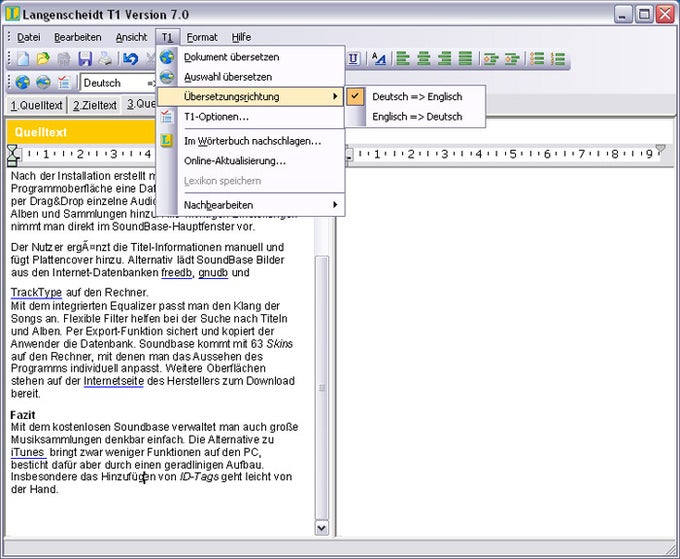This screenshot has width=680, height=559.
Task: Click inside the empty target text pane
Action: coord(505,351)
